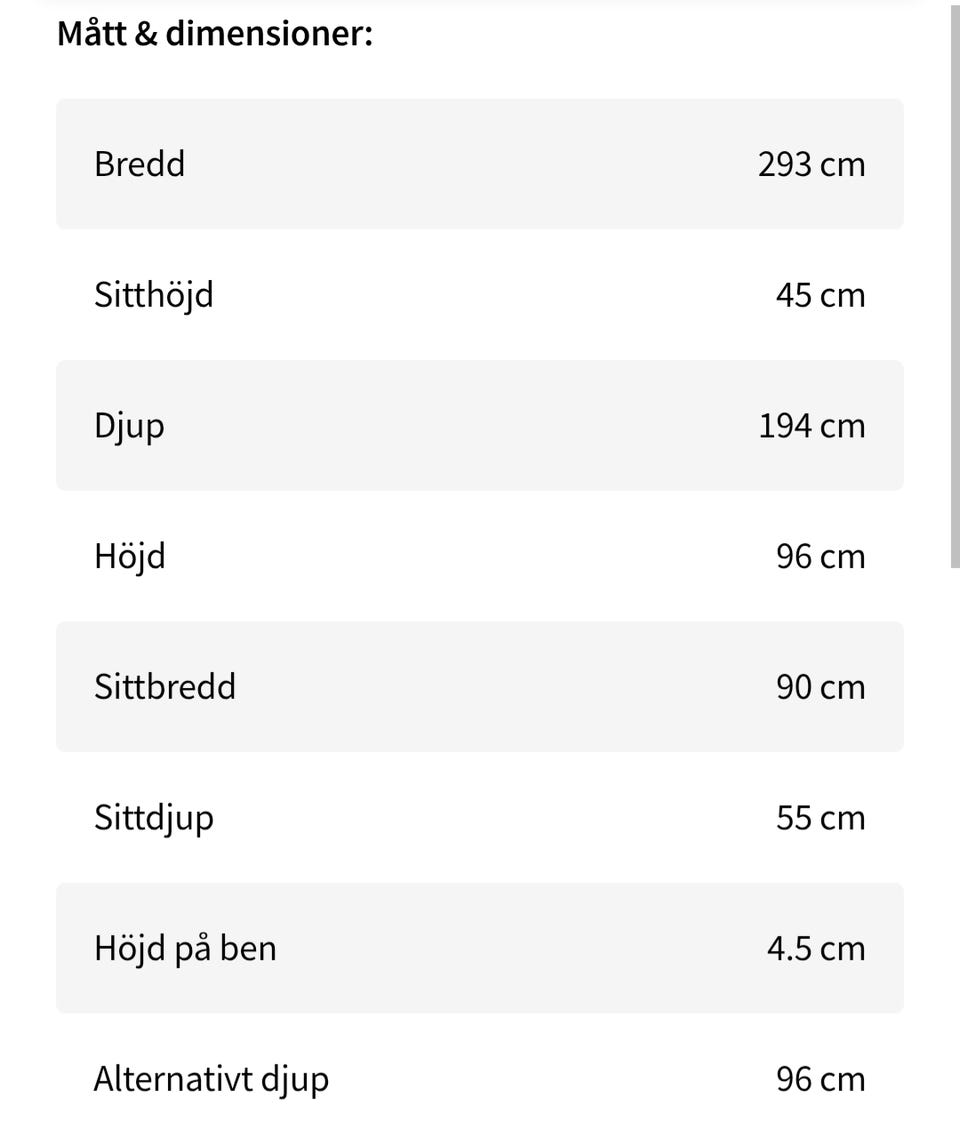Select the Bredd row label

(139, 164)
